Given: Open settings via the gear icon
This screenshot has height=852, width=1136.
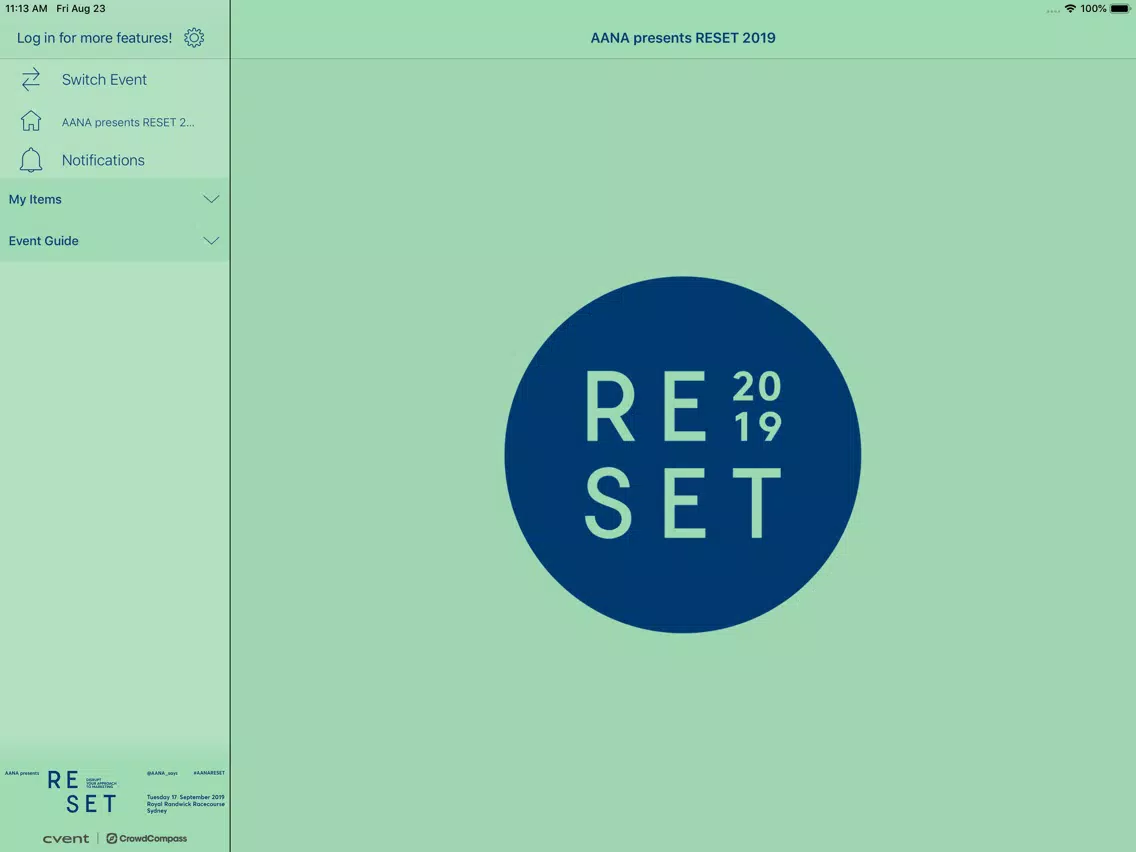Looking at the screenshot, I should 193,38.
